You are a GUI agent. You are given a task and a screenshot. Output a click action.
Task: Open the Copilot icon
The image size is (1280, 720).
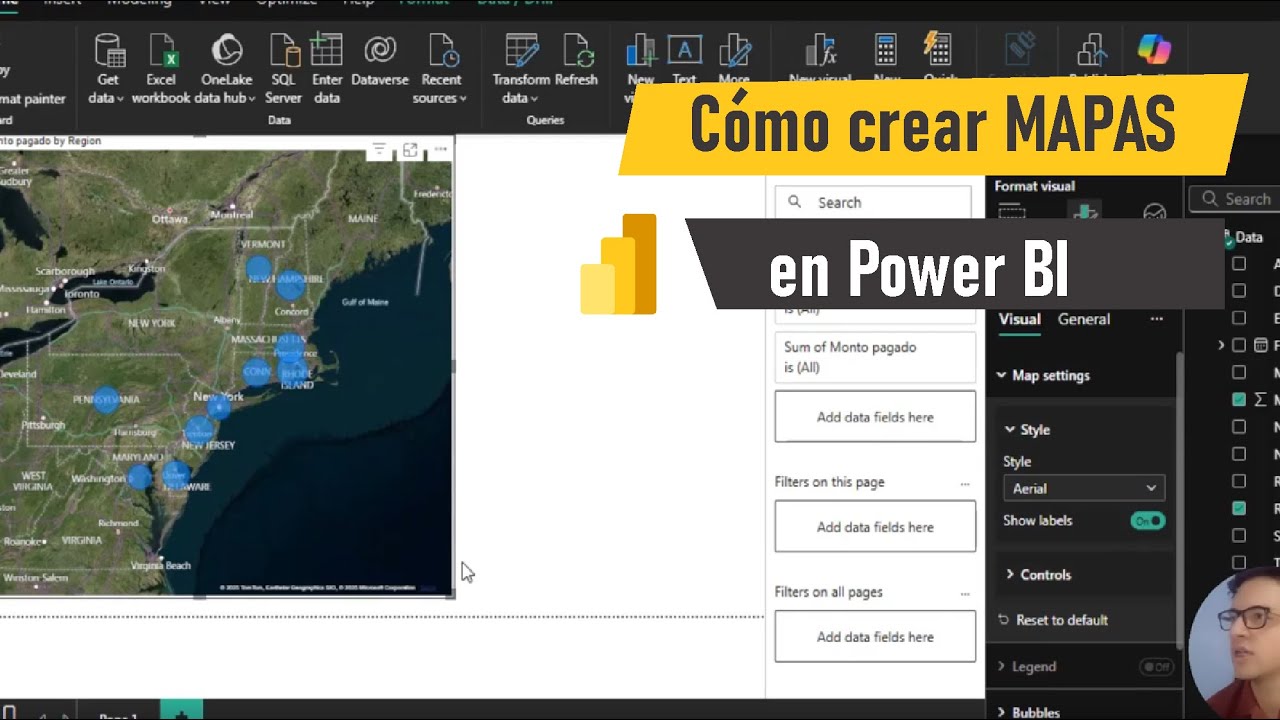pos(1154,48)
